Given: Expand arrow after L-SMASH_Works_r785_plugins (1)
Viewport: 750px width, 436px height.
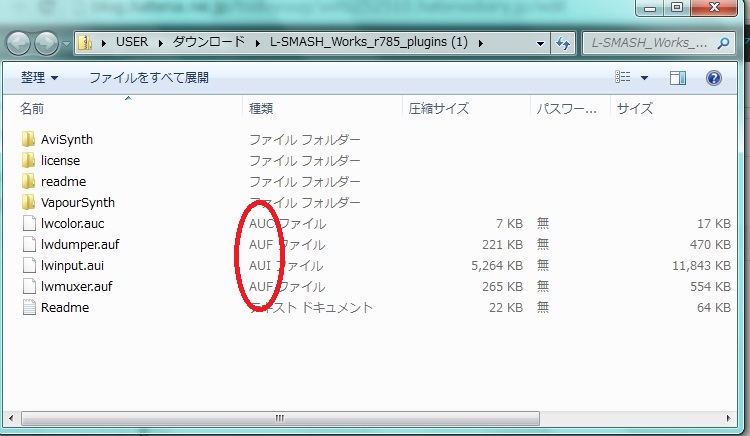Looking at the screenshot, I should (480, 43).
